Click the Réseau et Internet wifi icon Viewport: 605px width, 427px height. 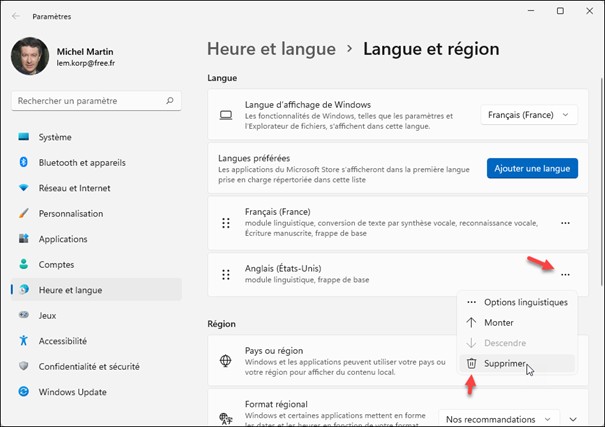coord(24,188)
